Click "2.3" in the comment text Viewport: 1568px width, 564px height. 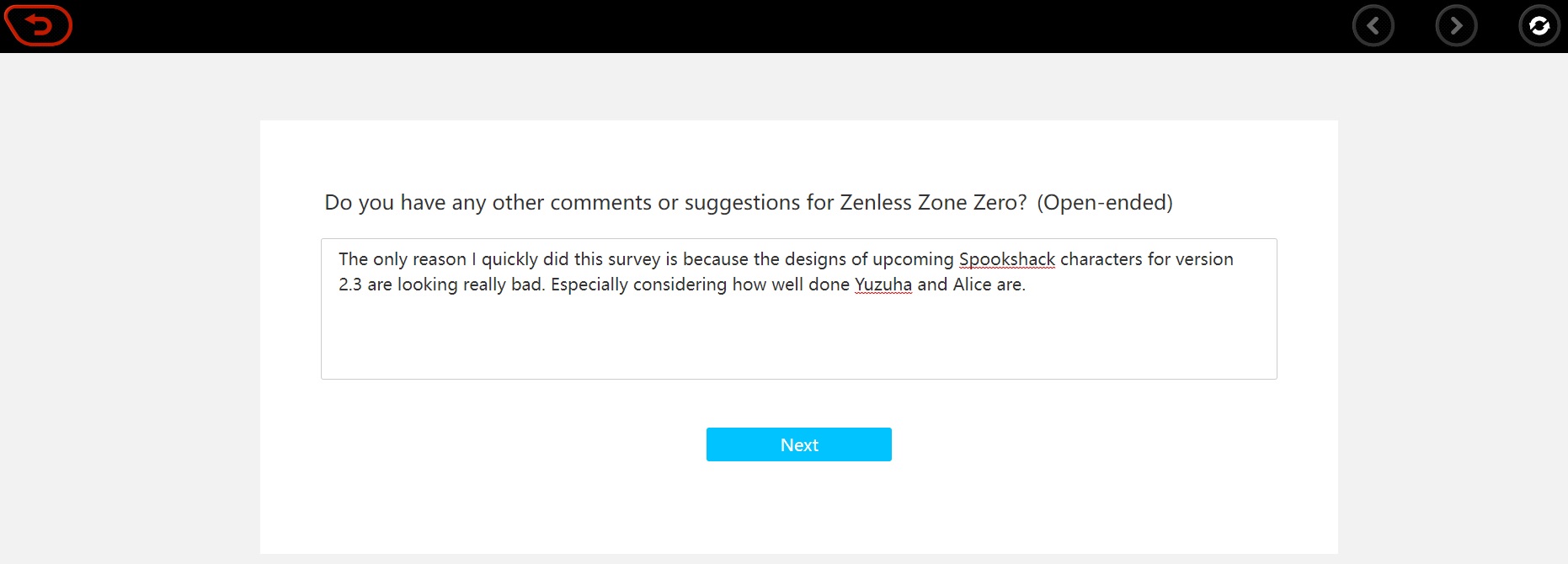pos(350,285)
